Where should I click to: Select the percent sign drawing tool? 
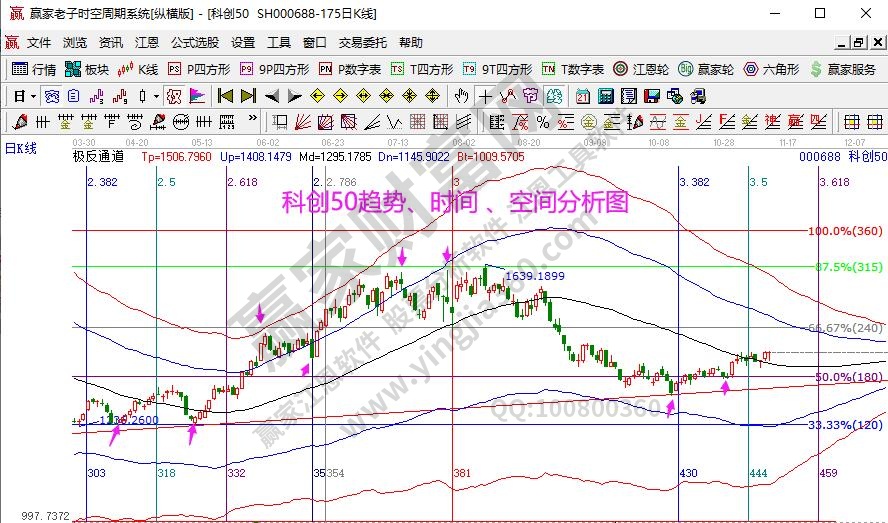coord(543,122)
